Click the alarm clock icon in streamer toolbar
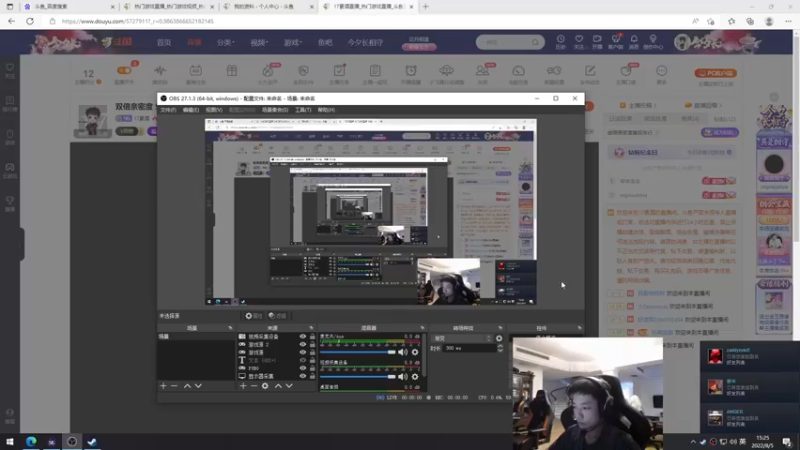 point(411,71)
